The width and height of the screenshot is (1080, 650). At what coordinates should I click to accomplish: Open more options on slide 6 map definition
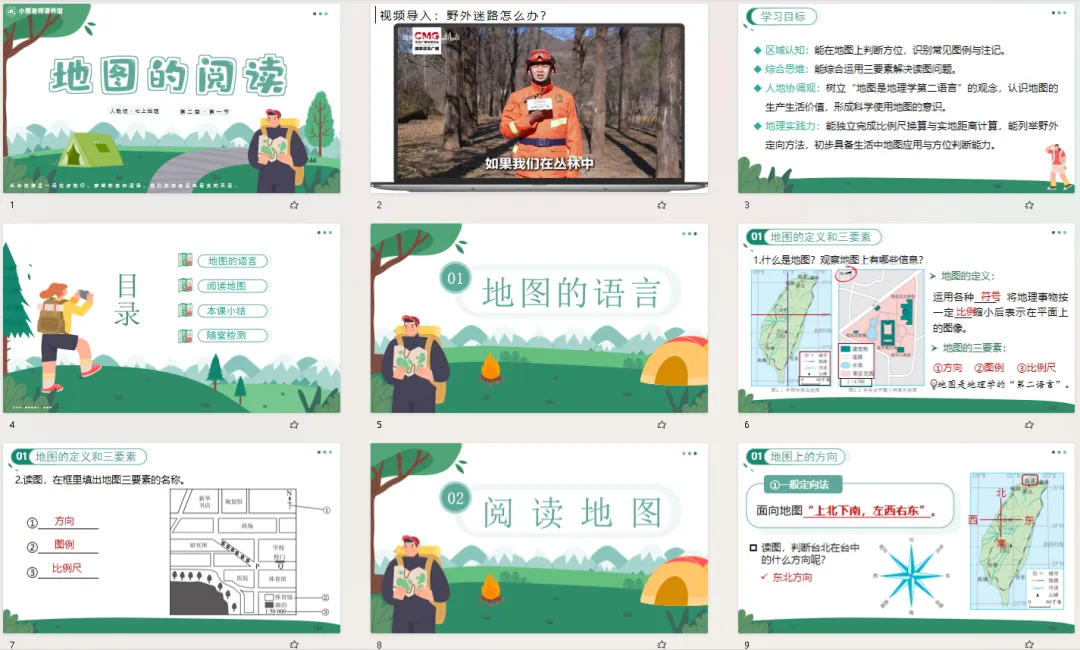click(1059, 233)
